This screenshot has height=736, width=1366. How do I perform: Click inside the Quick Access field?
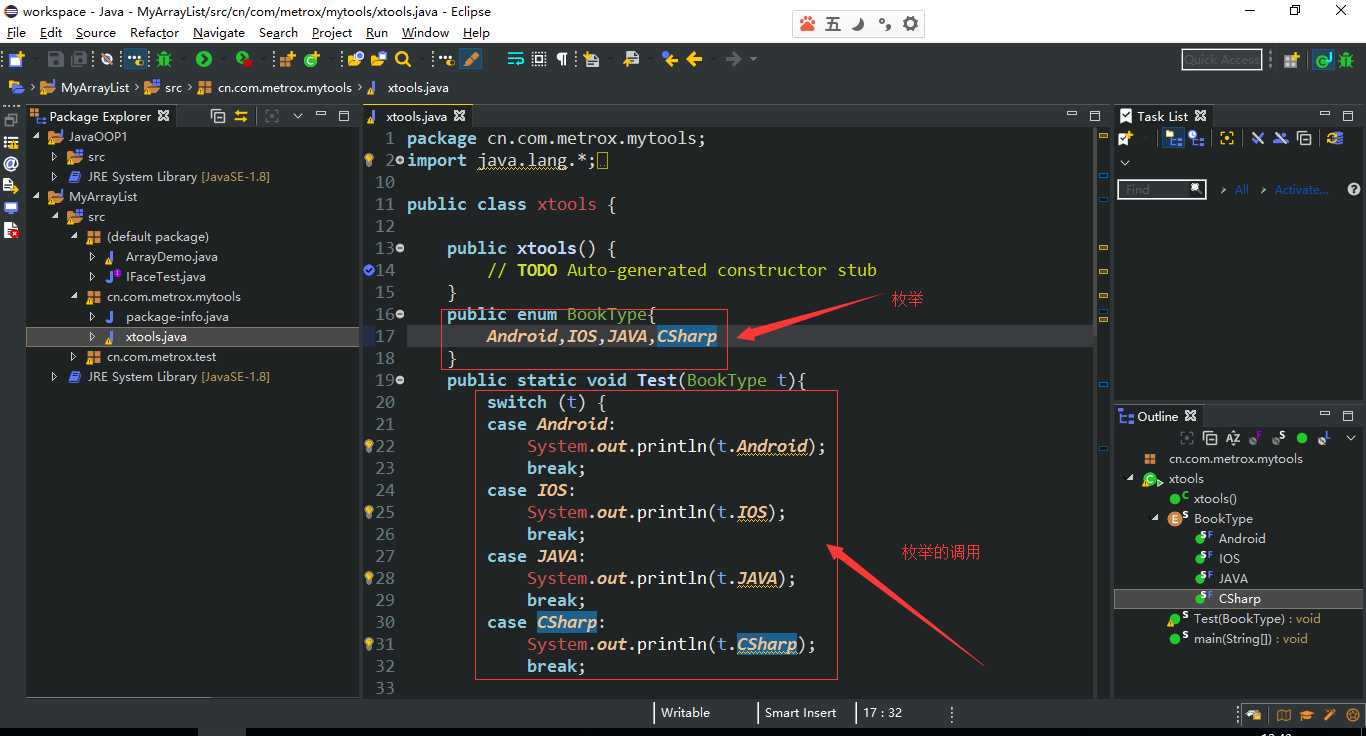coord(1221,60)
